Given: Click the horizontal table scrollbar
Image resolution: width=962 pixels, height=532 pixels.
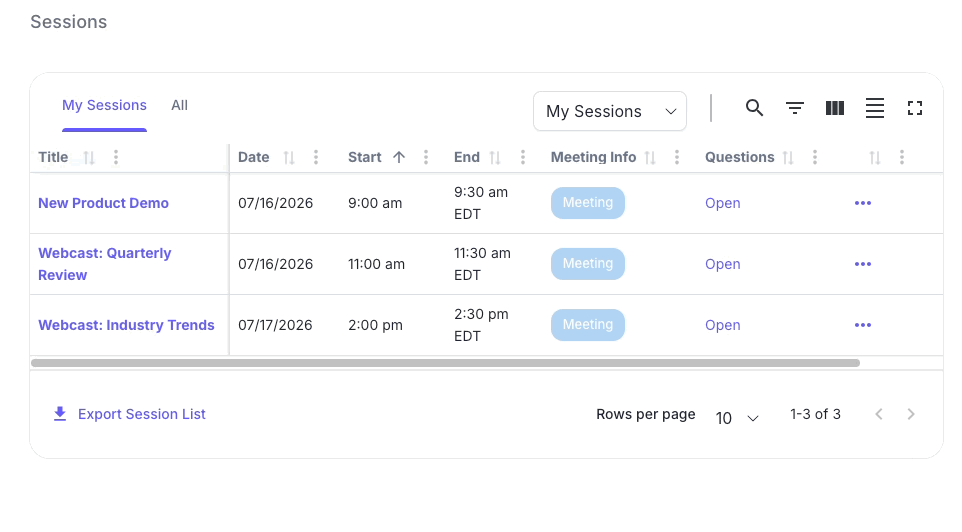Looking at the screenshot, I should tap(445, 363).
